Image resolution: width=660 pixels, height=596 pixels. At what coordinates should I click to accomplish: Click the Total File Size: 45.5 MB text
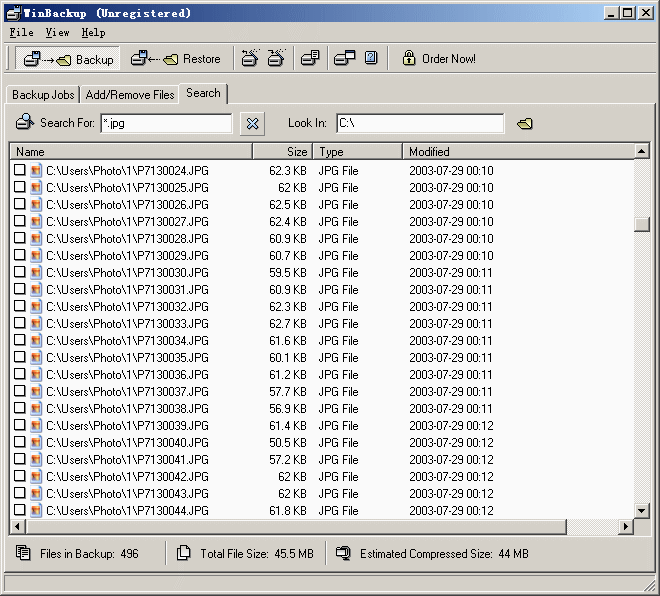pyautogui.click(x=257, y=553)
